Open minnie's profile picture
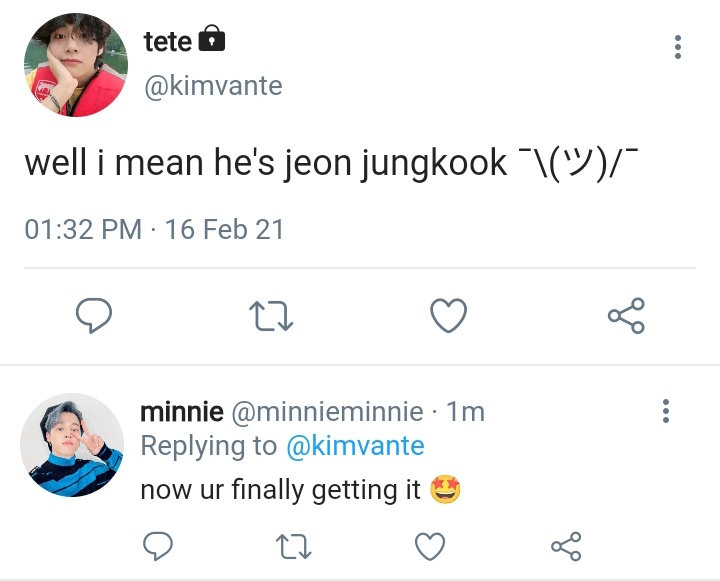720x581 pixels. [x=72, y=445]
